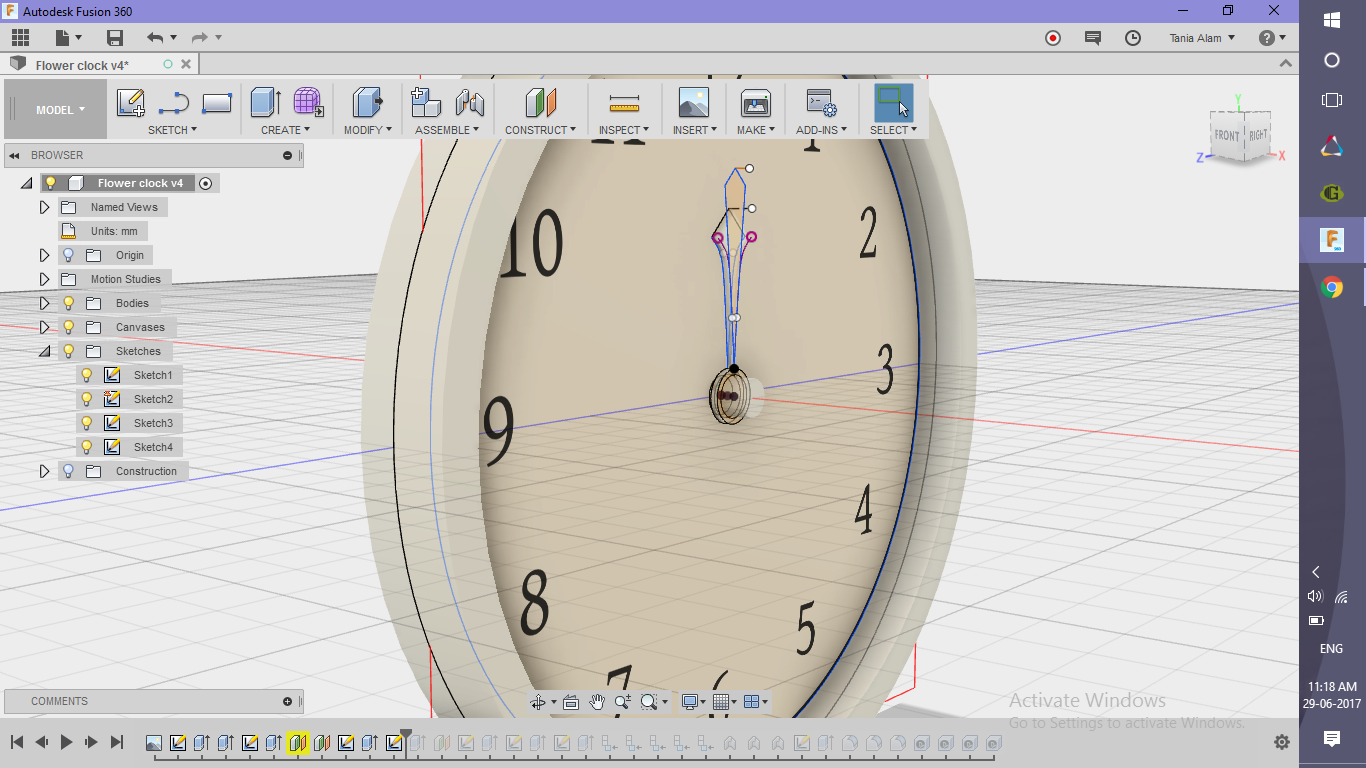This screenshot has width=1366, height=768.
Task: Open the INSPECT menu
Action: (624, 130)
